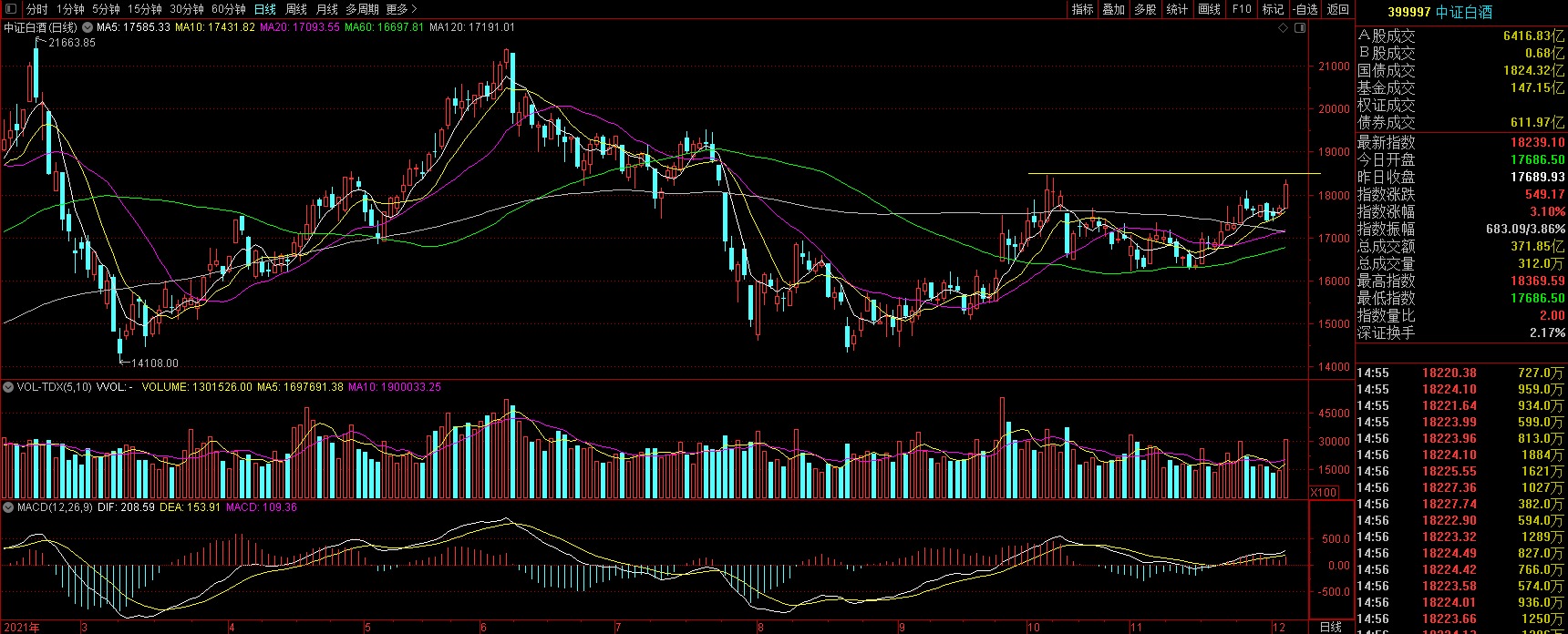Click the 2021年 timeline label
This screenshot has height=634, width=1568.
pyautogui.click(x=20, y=628)
